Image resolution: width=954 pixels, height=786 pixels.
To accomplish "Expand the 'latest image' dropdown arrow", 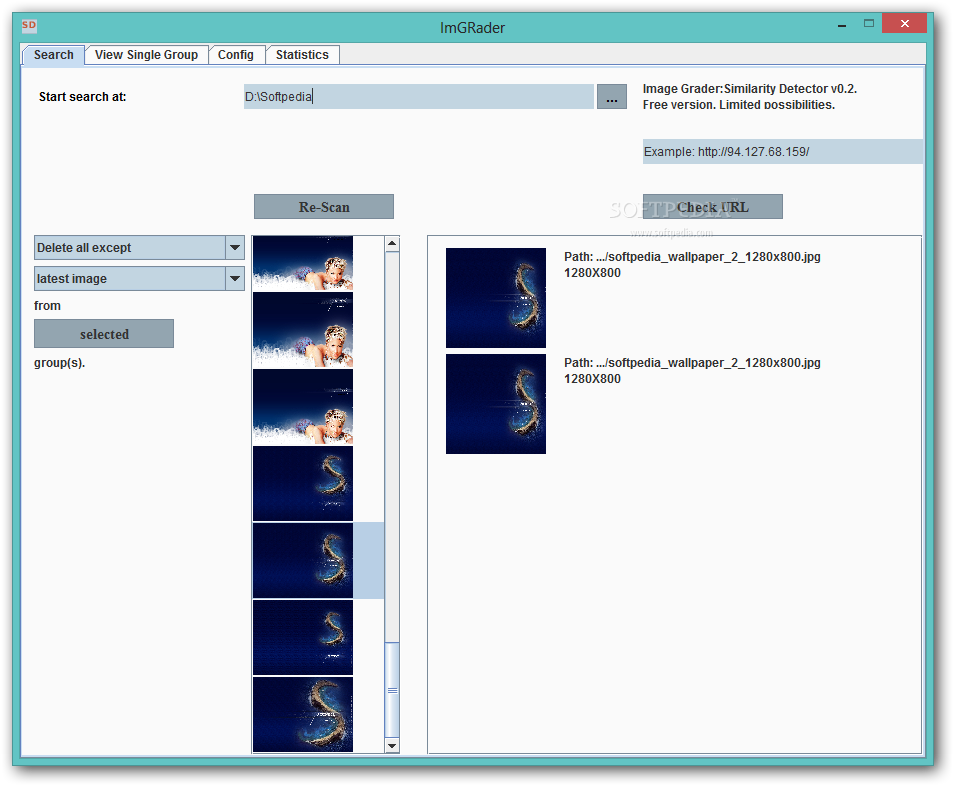I will (x=235, y=279).
